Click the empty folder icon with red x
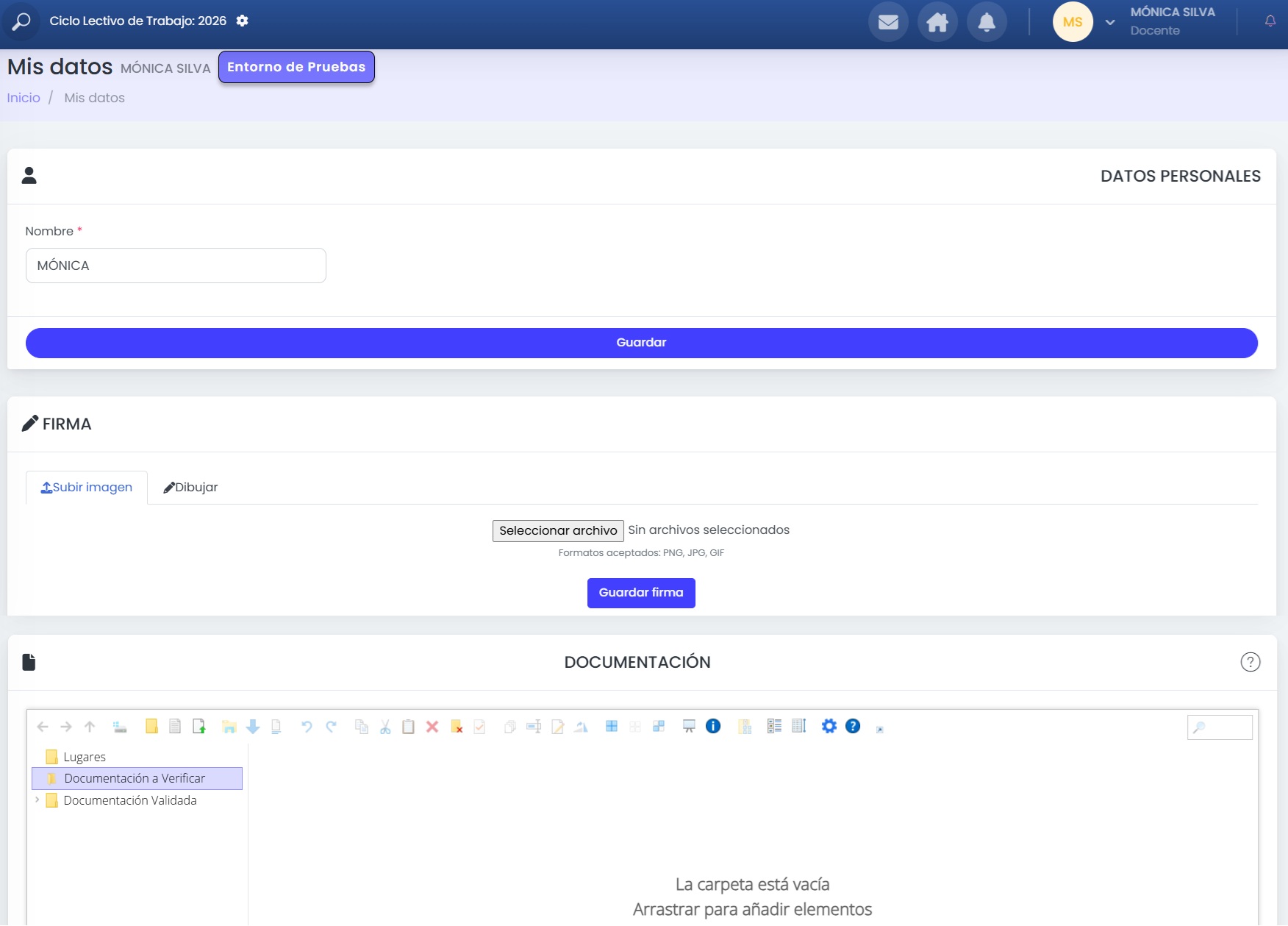Image resolution: width=1288 pixels, height=926 pixels. 457,727
